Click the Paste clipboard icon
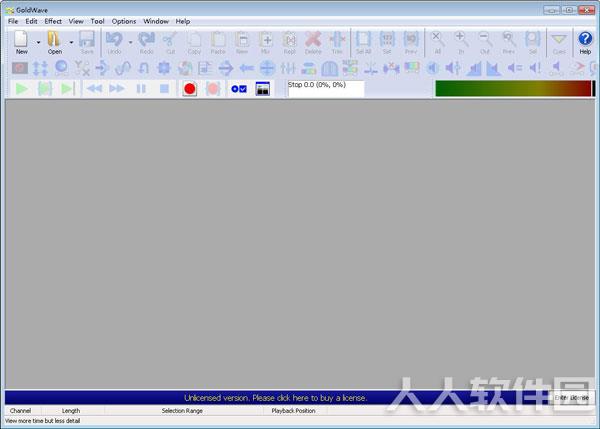 pyautogui.click(x=218, y=42)
